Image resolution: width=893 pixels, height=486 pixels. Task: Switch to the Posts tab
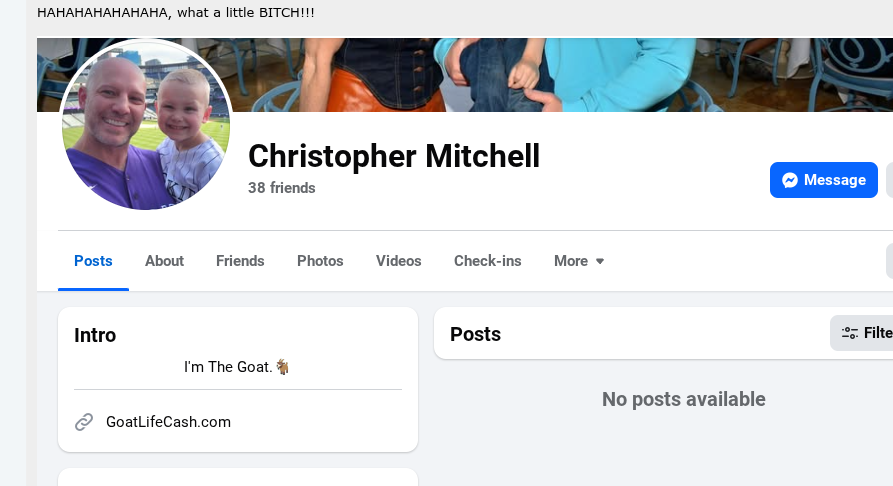point(93,261)
